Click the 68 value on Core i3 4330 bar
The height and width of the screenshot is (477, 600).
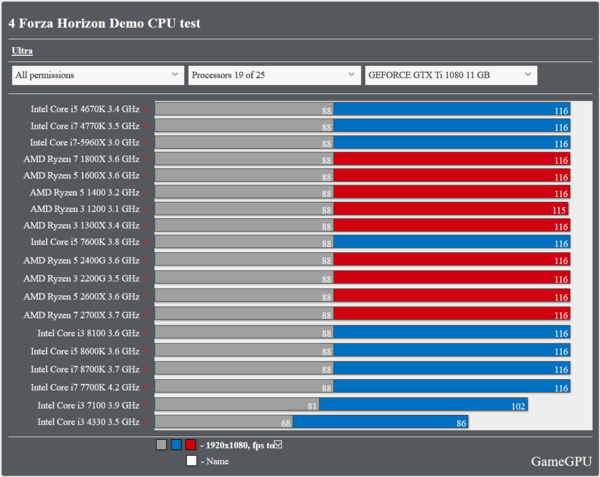pyautogui.click(x=286, y=423)
